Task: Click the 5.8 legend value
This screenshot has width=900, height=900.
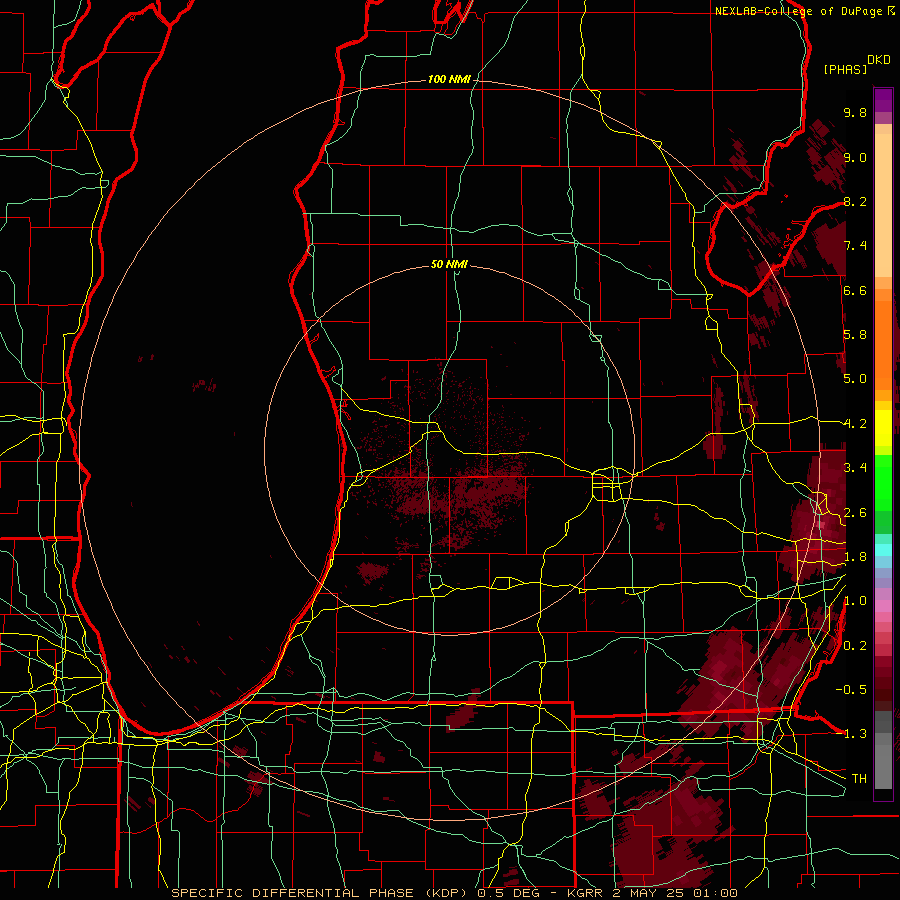Action: point(855,335)
